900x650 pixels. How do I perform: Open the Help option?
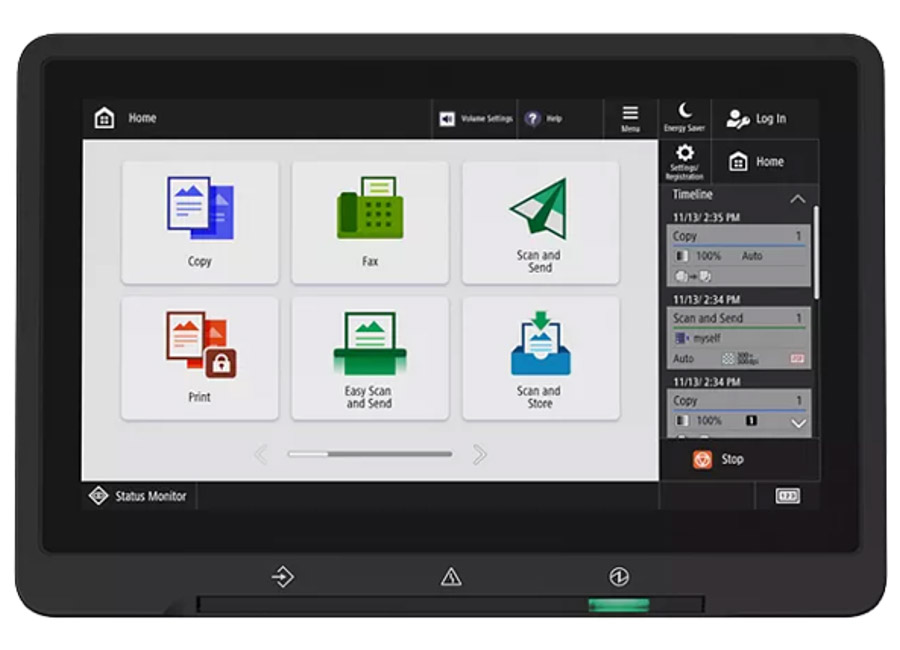[544, 119]
